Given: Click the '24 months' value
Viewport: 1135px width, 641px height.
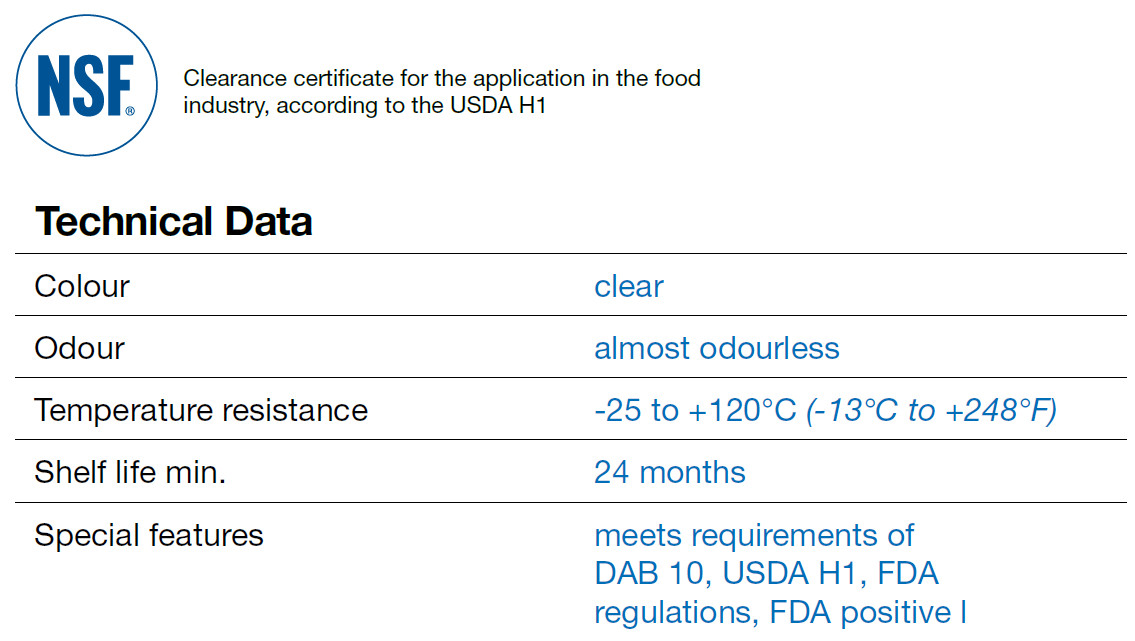Looking at the screenshot, I should 669,473.
